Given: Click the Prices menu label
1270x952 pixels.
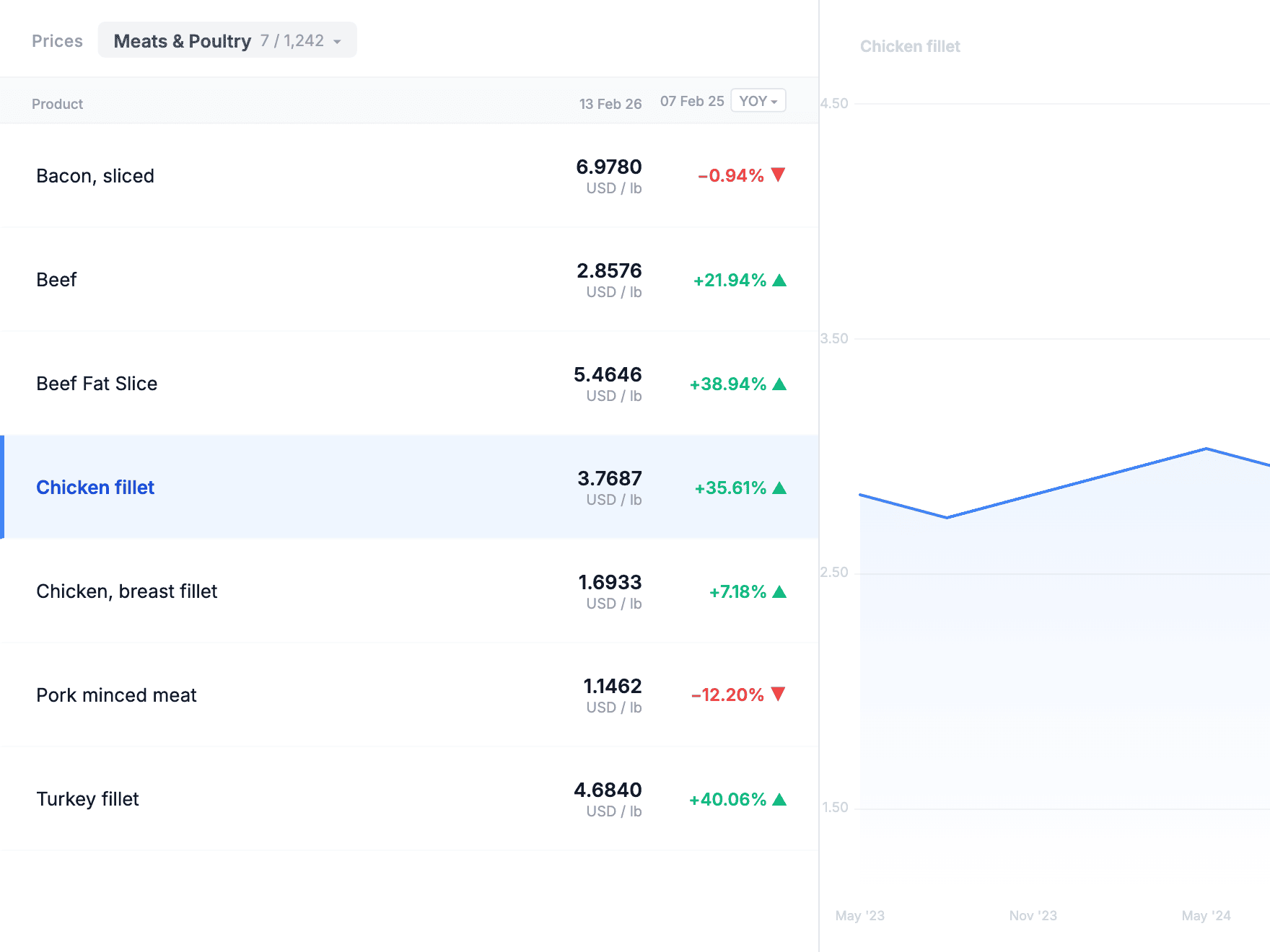Looking at the screenshot, I should click(56, 40).
